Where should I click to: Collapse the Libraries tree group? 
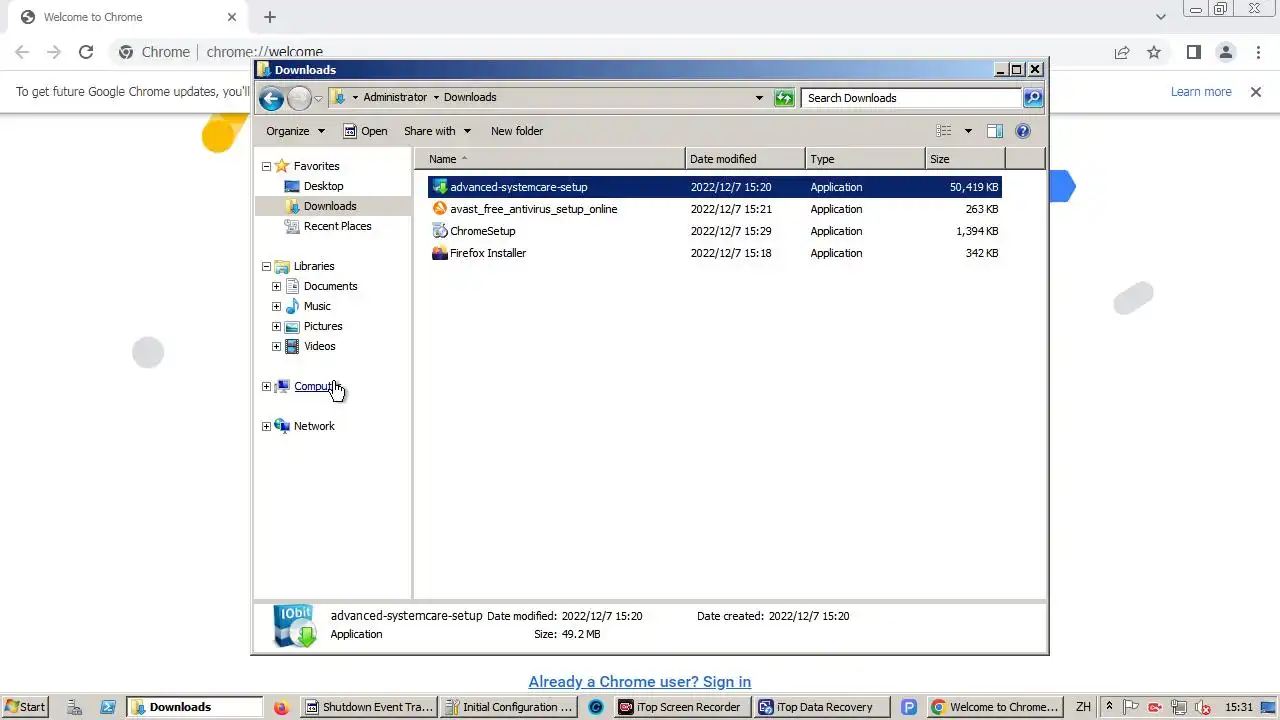267,266
